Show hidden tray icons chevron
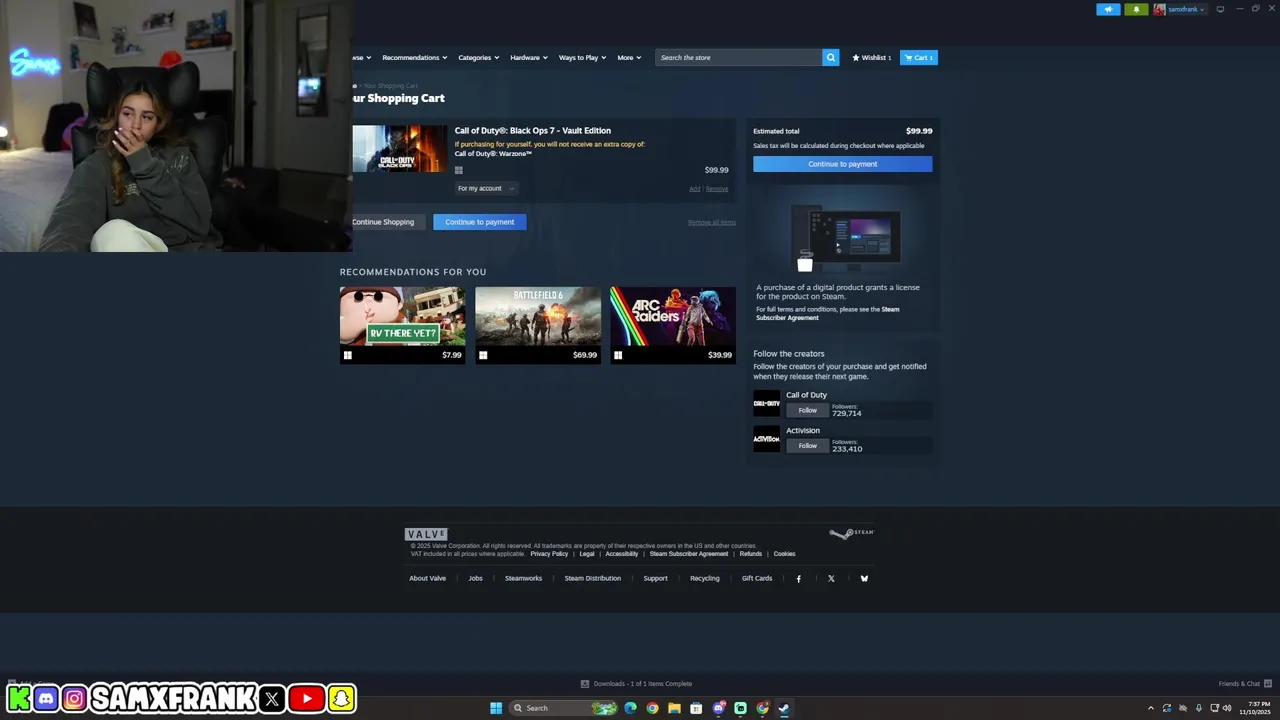Screen dimensions: 1280x720 [x=1151, y=708]
